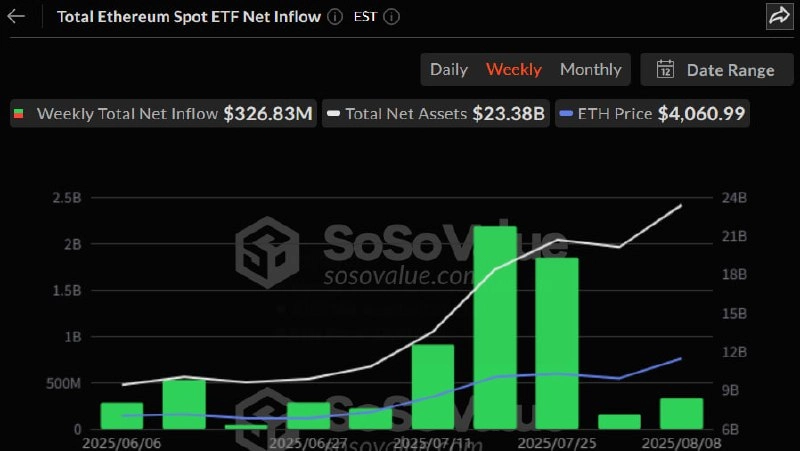The width and height of the screenshot is (800, 451).
Task: Open info icon next to EST
Action: 391,17
